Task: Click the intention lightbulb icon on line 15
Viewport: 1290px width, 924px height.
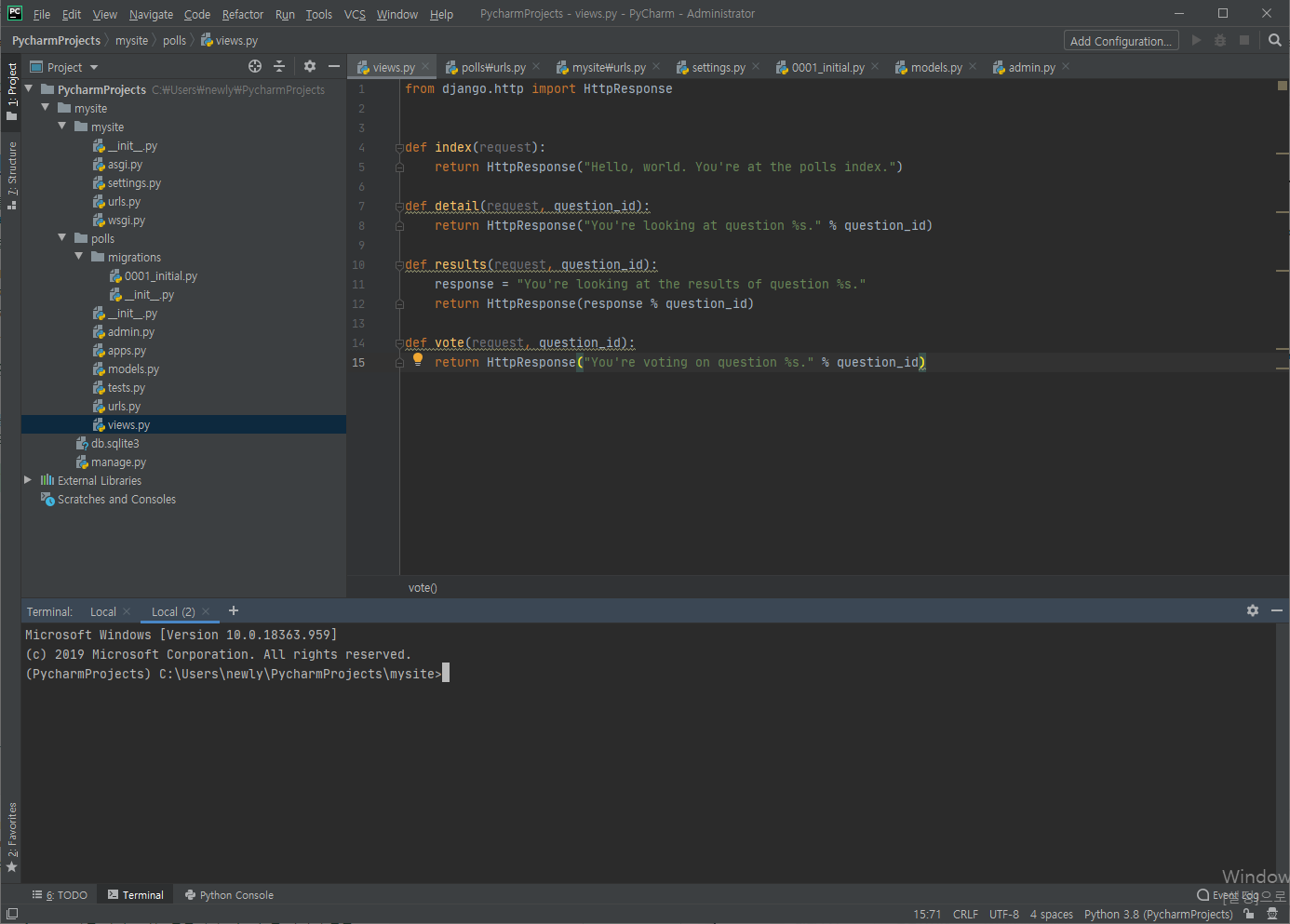Action: (418, 359)
